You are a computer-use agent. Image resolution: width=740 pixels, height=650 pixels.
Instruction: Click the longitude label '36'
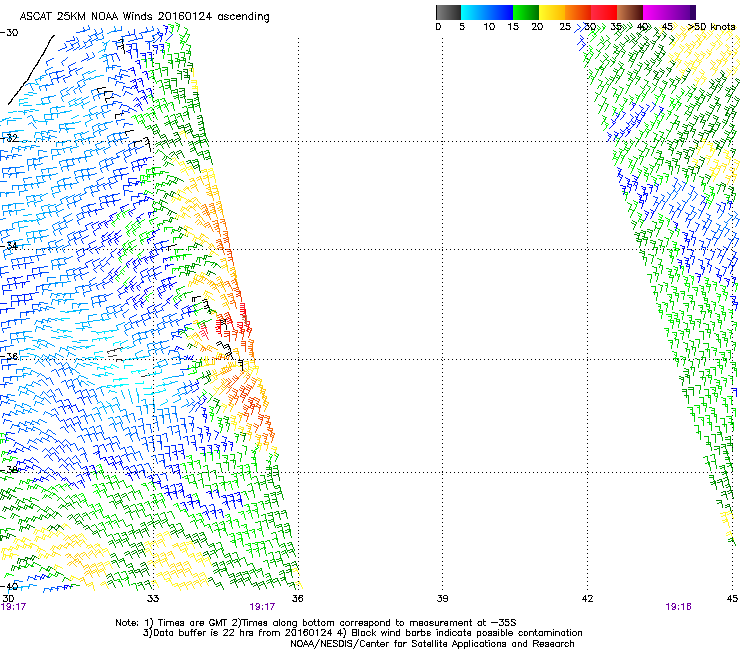[298, 599]
